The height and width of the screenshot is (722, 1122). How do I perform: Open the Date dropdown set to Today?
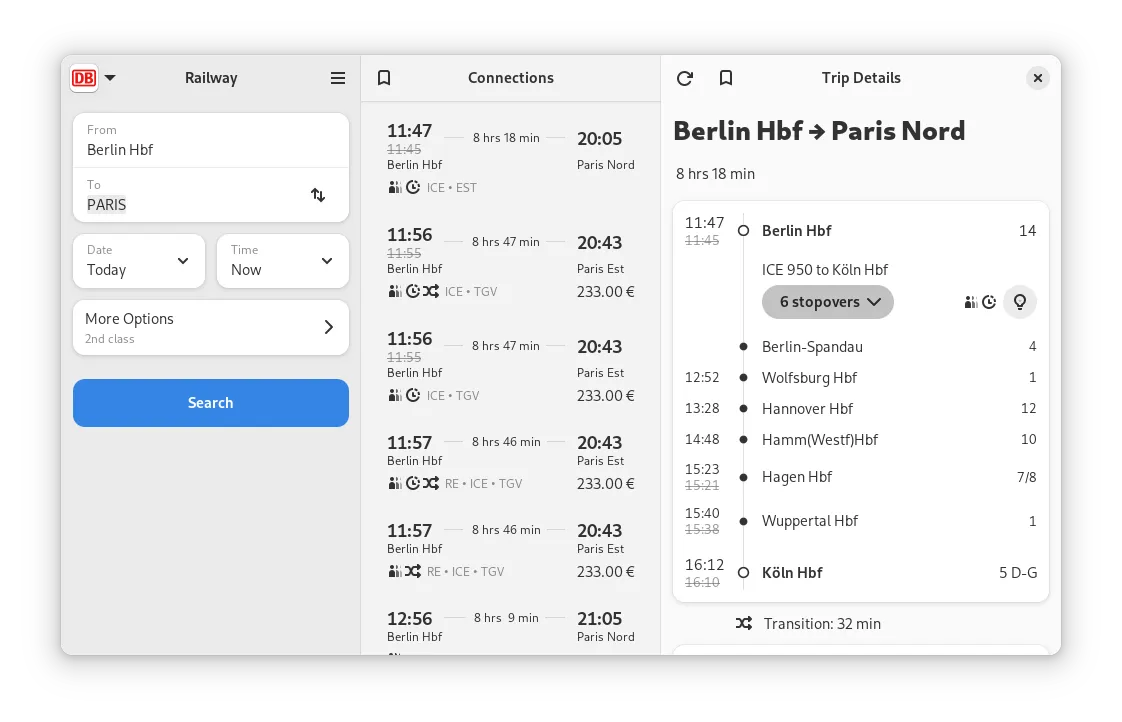pyautogui.click(x=139, y=261)
